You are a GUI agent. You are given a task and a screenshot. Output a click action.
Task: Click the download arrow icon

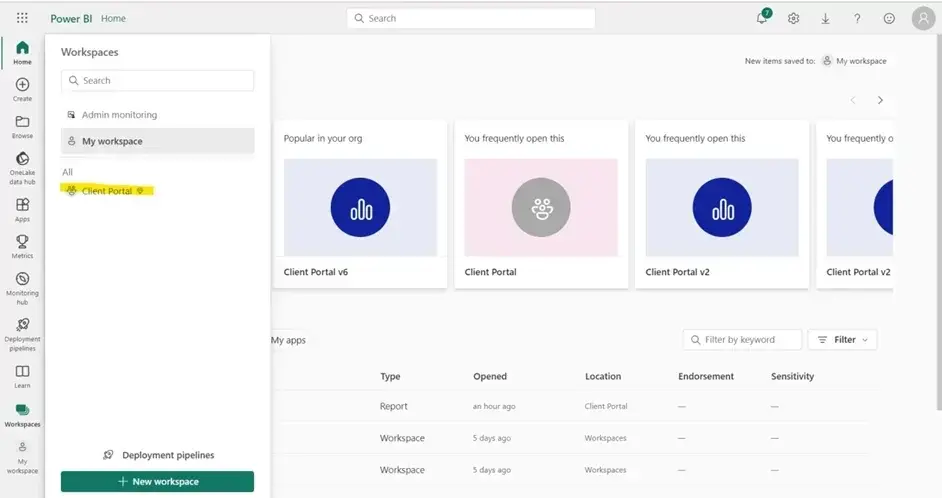click(825, 19)
